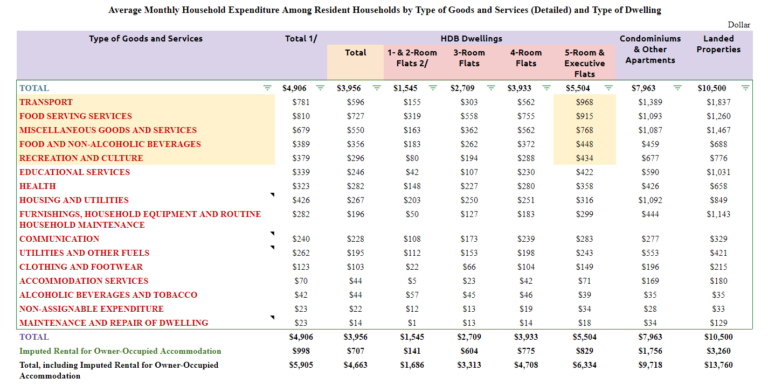Screen dimensions: 768x392
Task: Select the TRANSPORT category link
Action: click(x=46, y=102)
